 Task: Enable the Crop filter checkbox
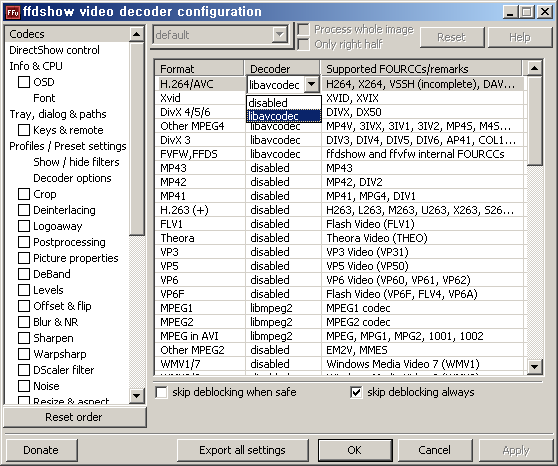click(24, 194)
